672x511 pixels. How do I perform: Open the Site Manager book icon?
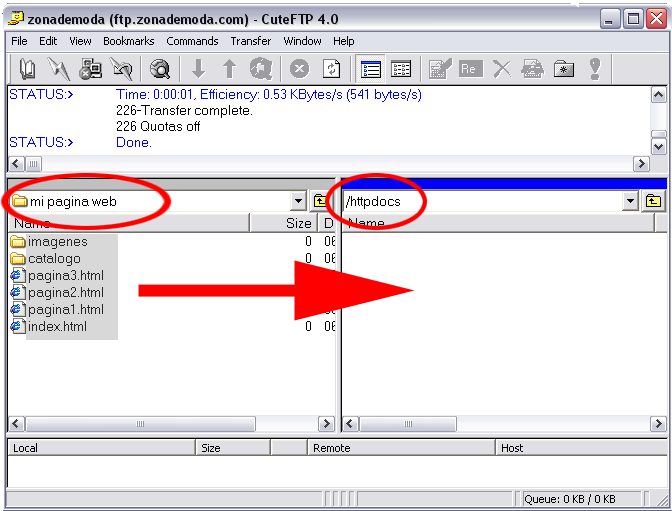tap(28, 69)
